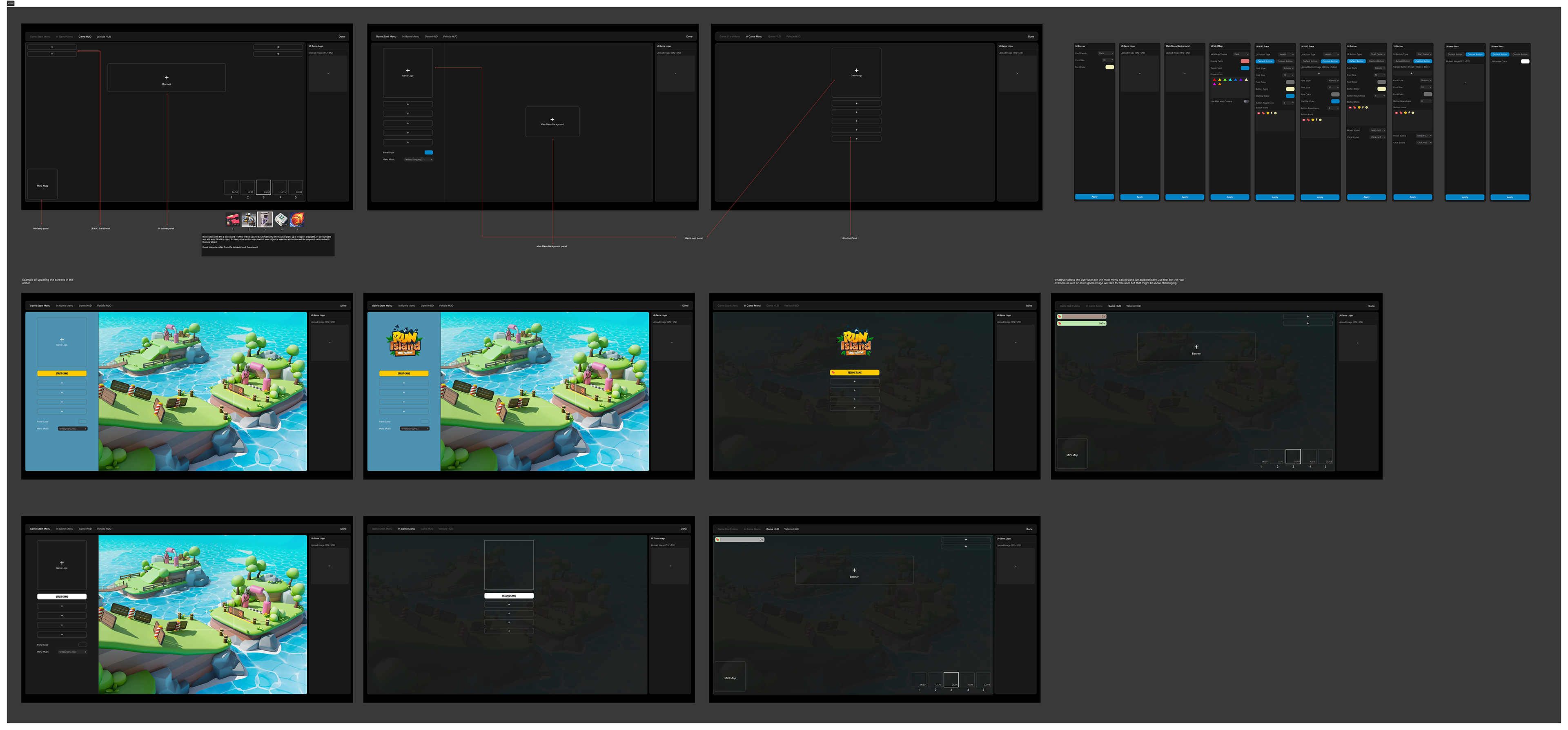Screen dimensions: 1568x730
Task: Open Game Start Menu tab in frame with Run Island START GAME
Action: tap(382, 306)
